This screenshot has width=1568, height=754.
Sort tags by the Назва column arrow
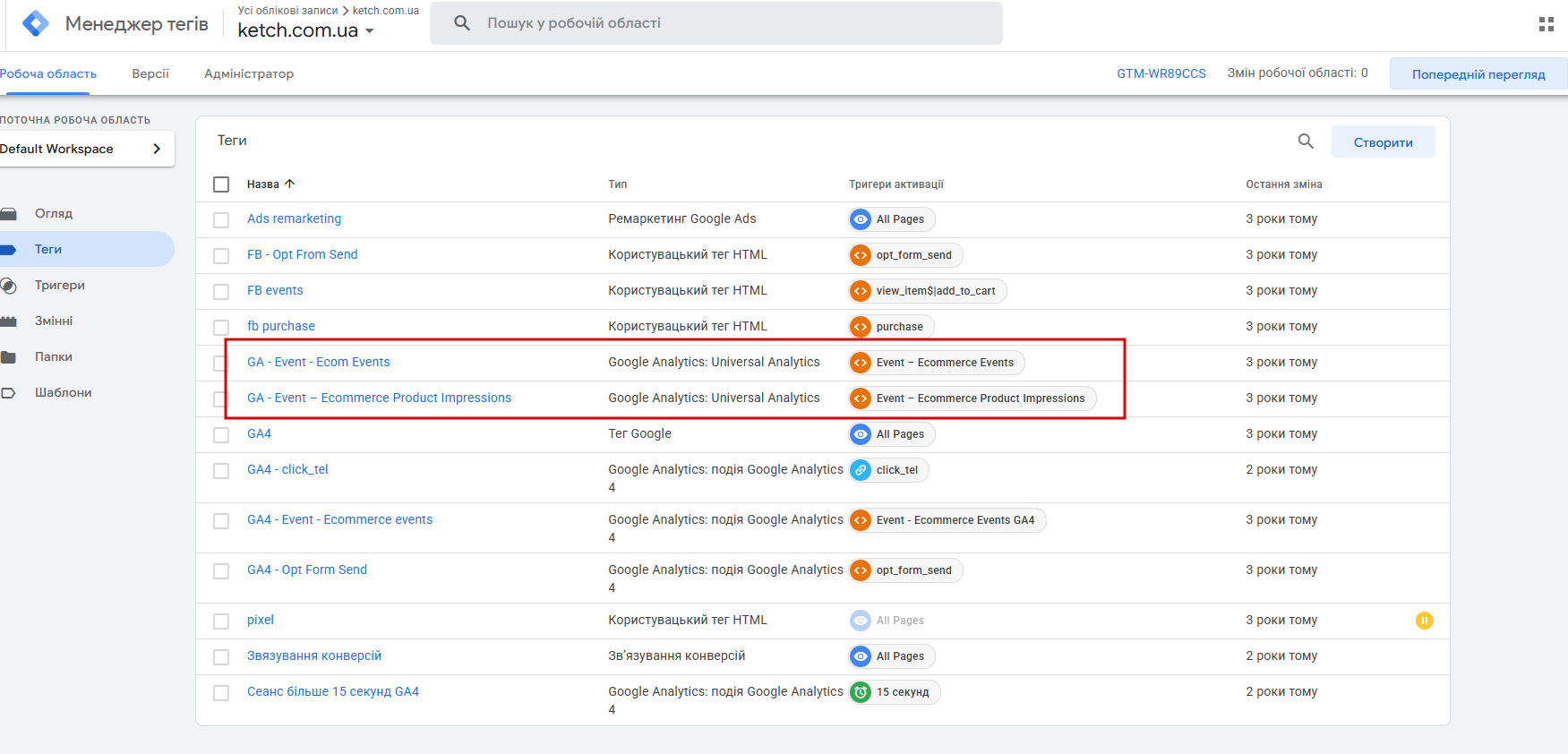coord(289,184)
